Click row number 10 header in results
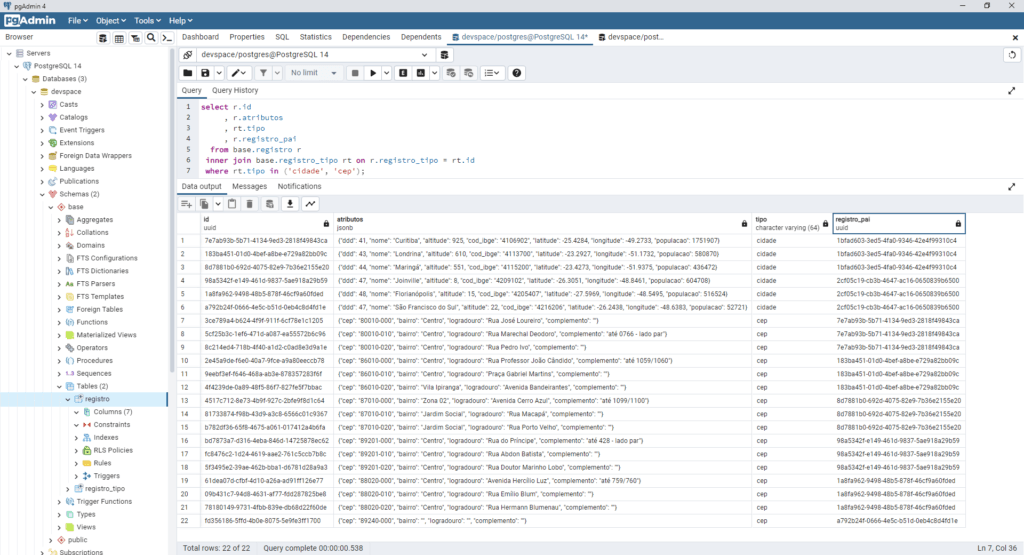This screenshot has width=1024, height=555. pos(185,360)
